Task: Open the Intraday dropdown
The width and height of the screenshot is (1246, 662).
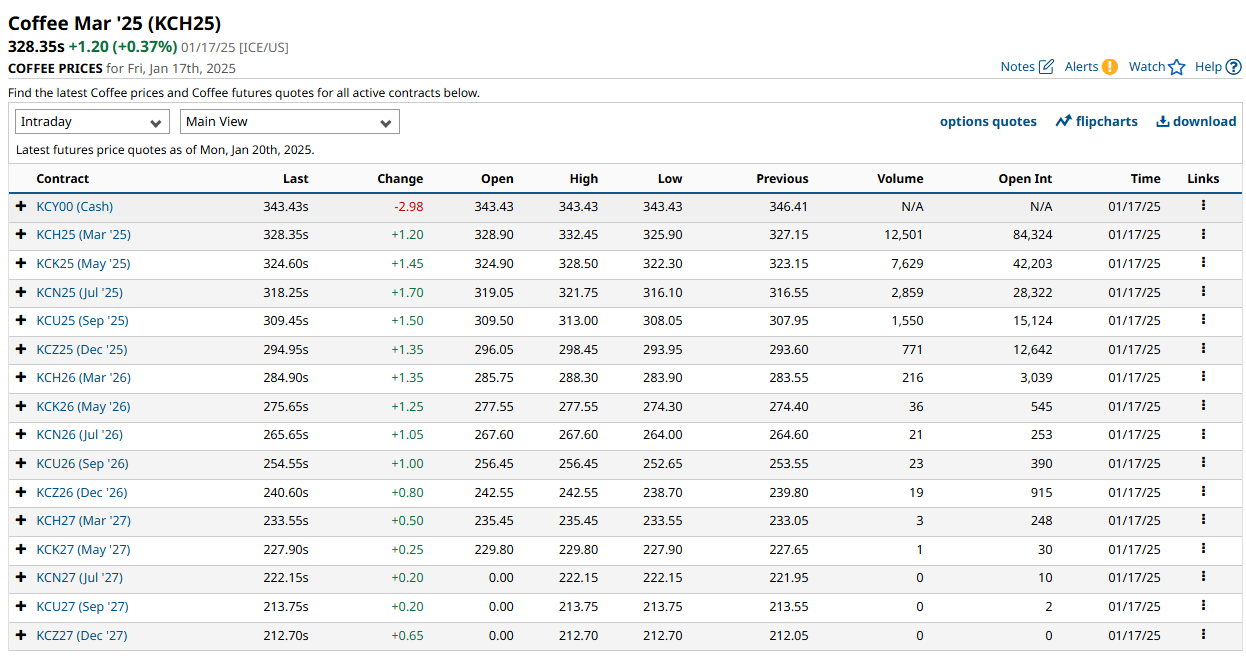Action: (92, 122)
